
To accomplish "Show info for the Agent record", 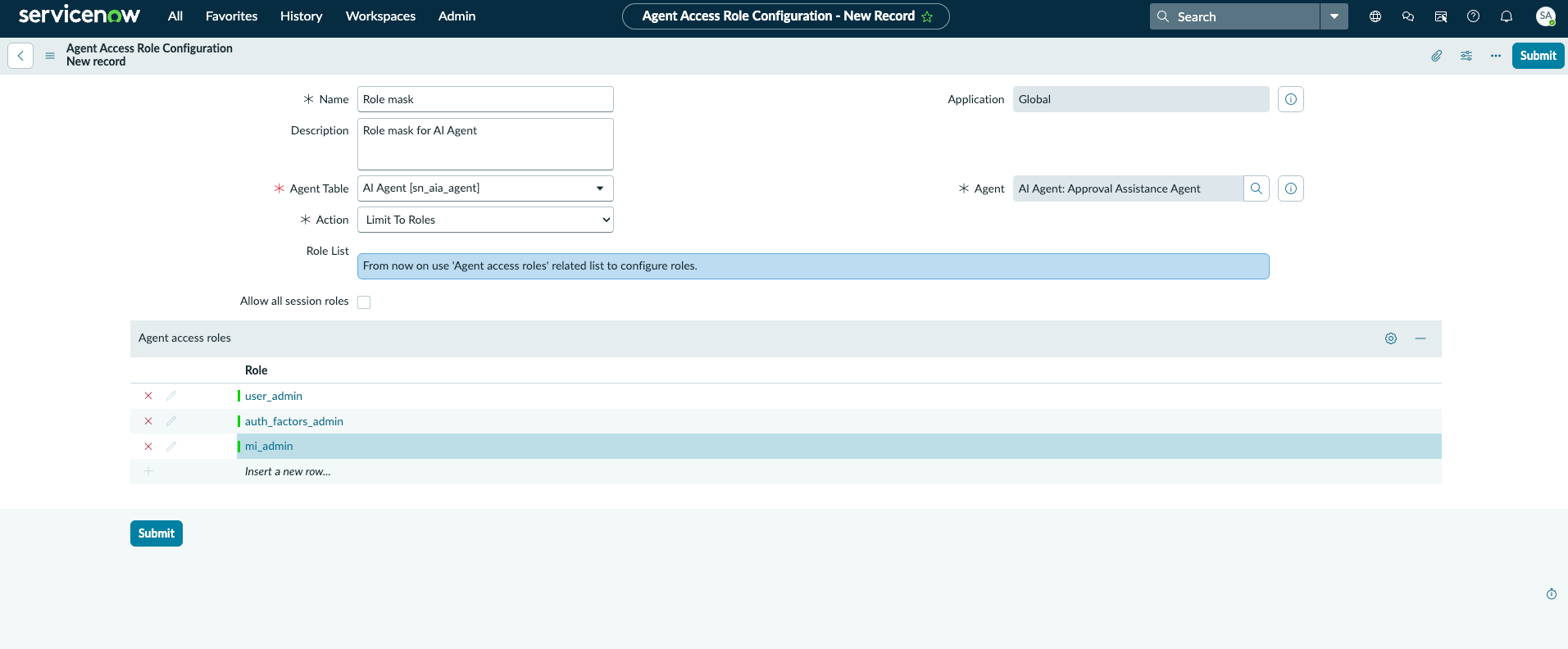I will [1291, 188].
